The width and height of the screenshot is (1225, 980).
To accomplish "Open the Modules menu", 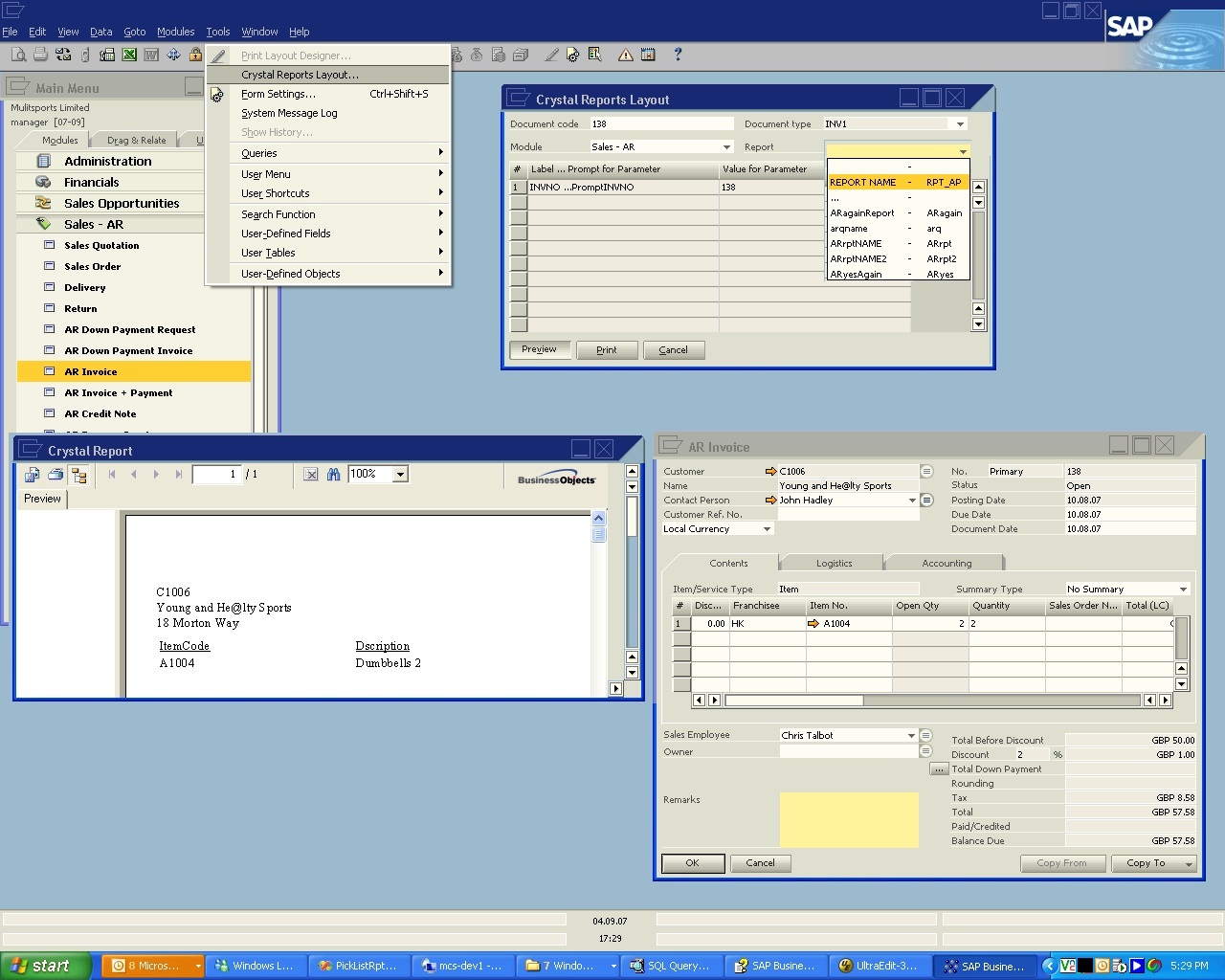I will pos(175,32).
